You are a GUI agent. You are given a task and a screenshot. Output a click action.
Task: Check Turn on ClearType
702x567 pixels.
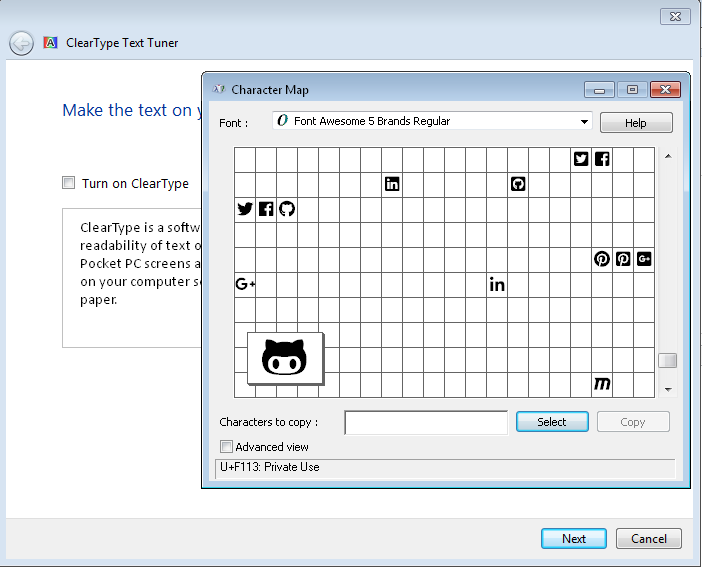tap(68, 183)
